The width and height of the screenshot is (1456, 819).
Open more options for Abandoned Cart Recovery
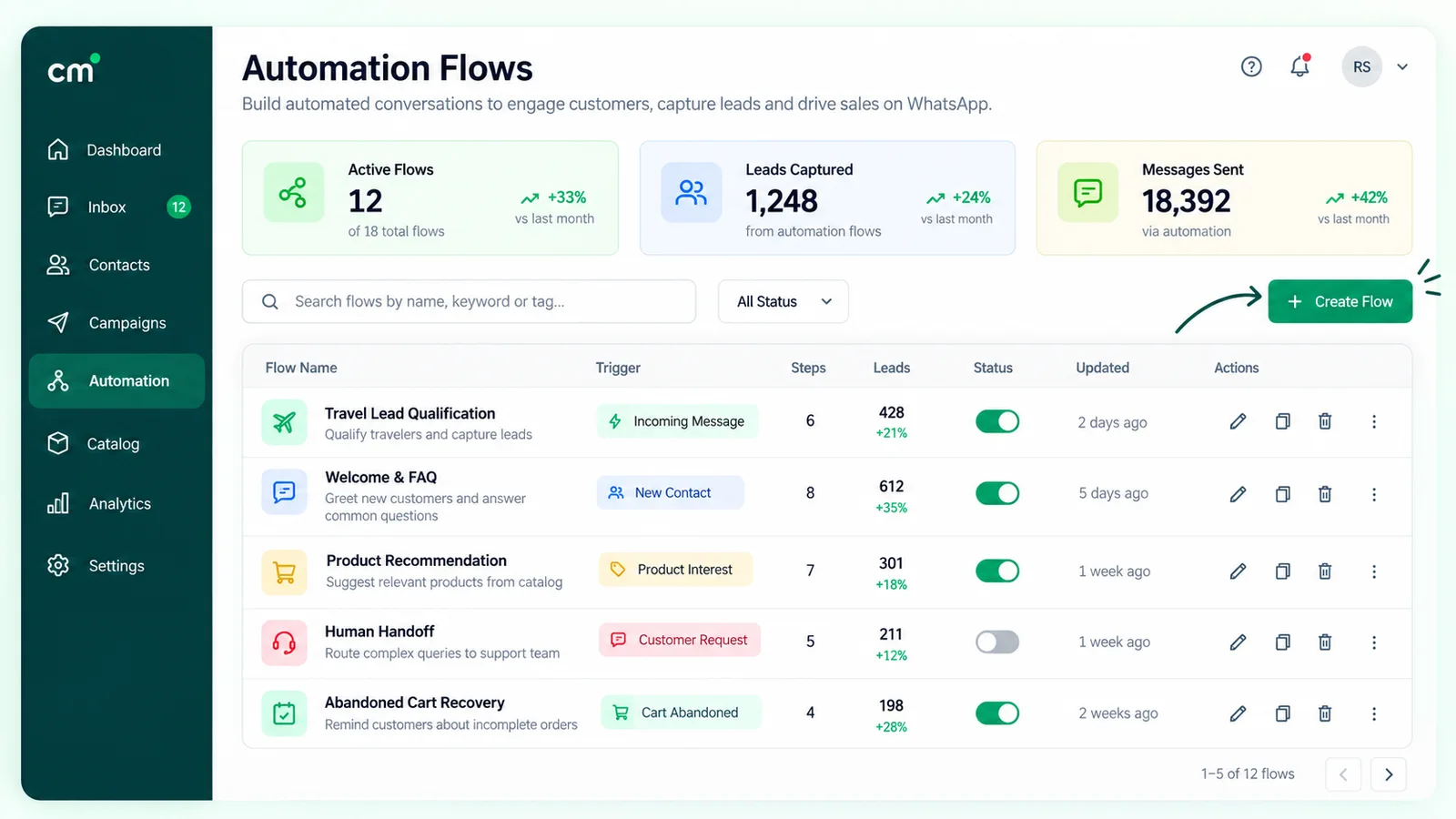[1374, 713]
